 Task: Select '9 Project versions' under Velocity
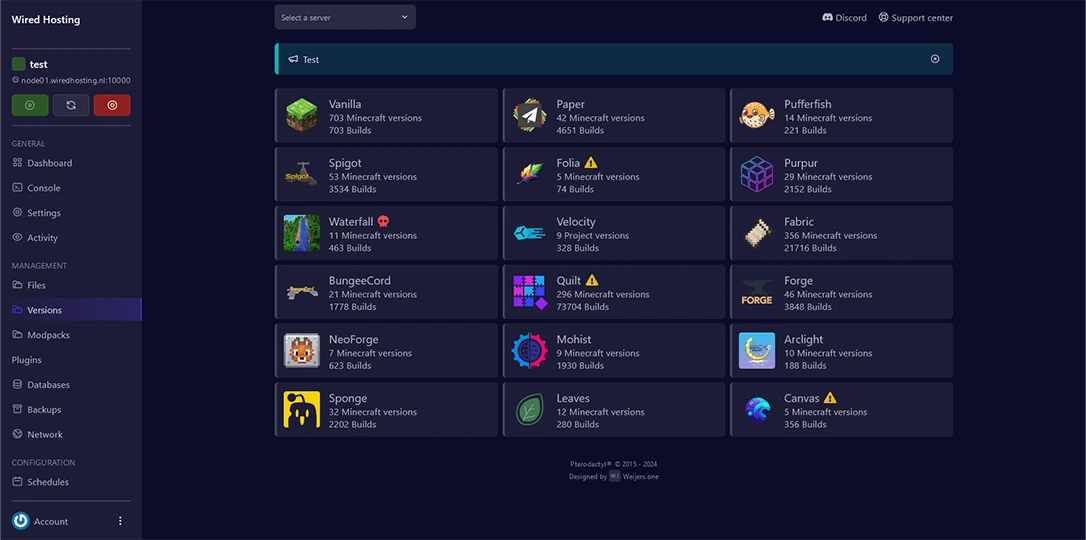click(x=593, y=235)
